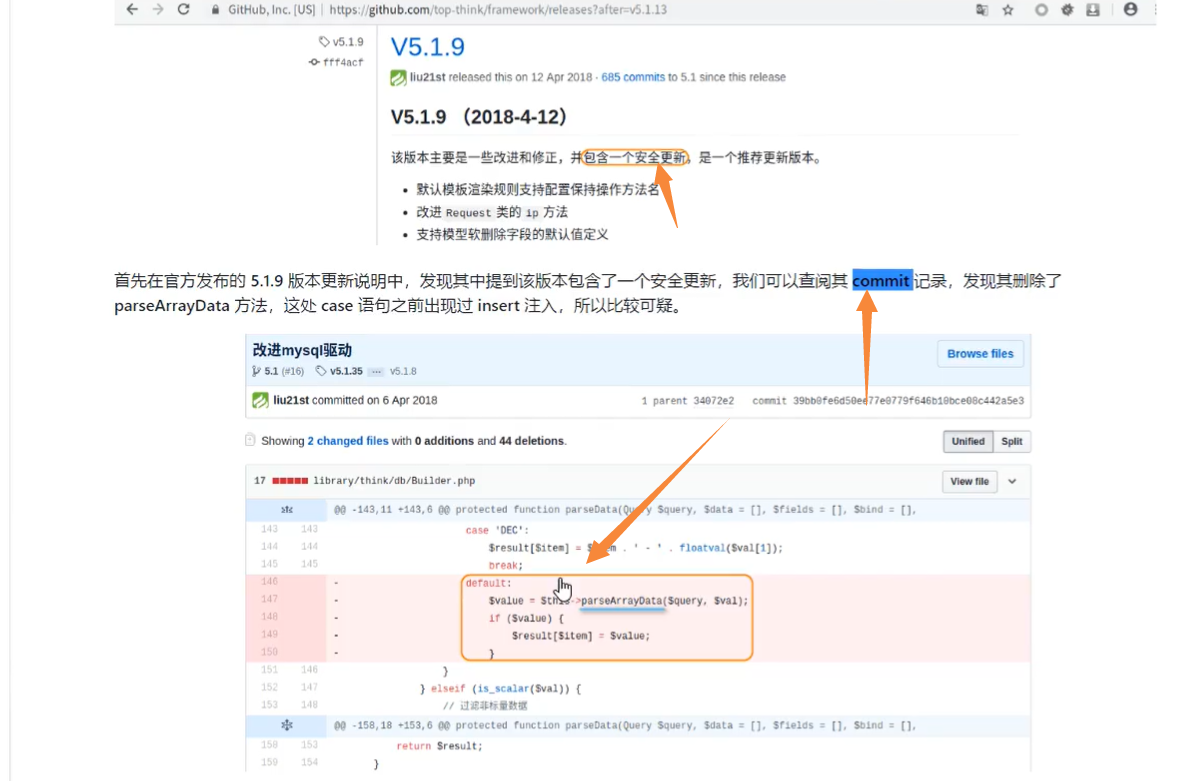This screenshot has height=781, width=1203.
Task: Click the tag icon beside v5.1.35
Action: (x=321, y=371)
